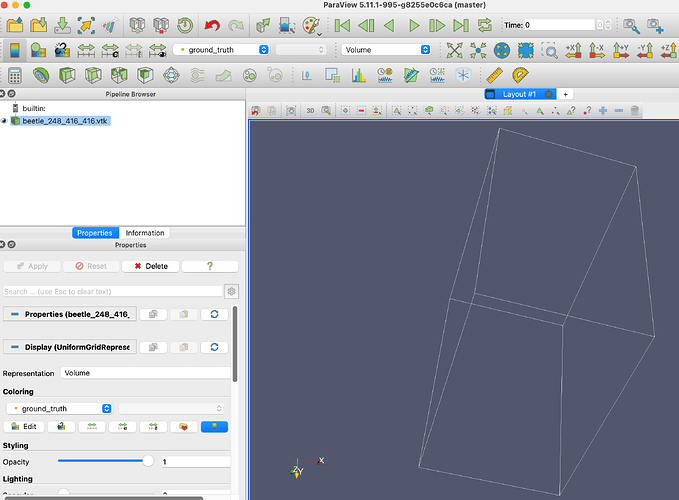Click the Open file folder icon
The width and height of the screenshot is (679, 500).
[x=14, y=25]
